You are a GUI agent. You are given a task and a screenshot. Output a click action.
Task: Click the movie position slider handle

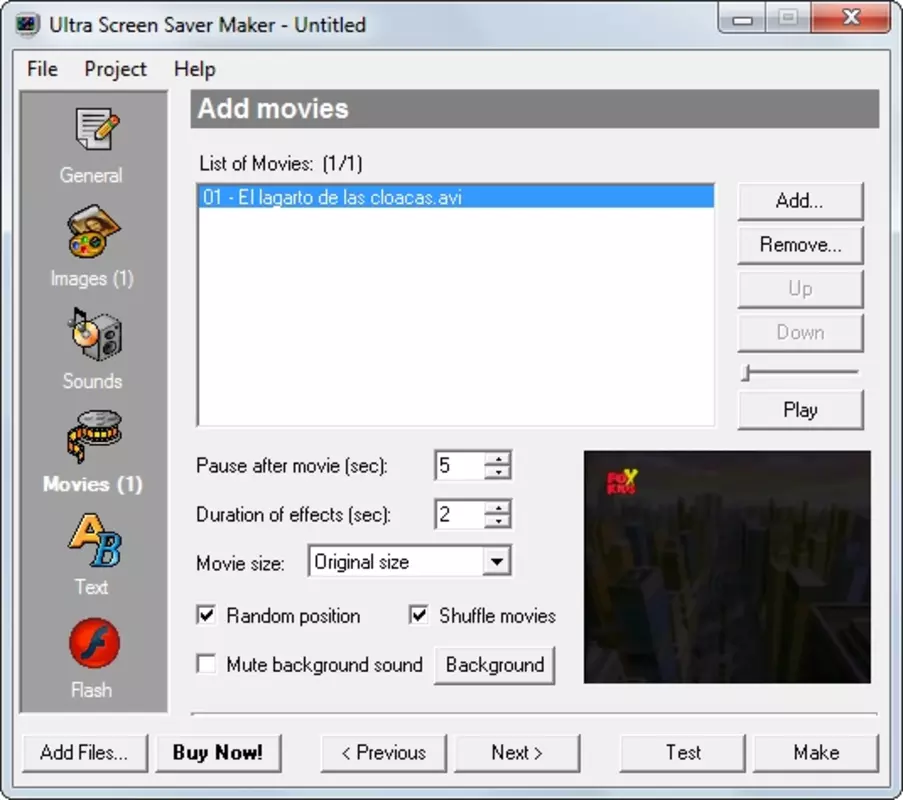click(x=746, y=373)
